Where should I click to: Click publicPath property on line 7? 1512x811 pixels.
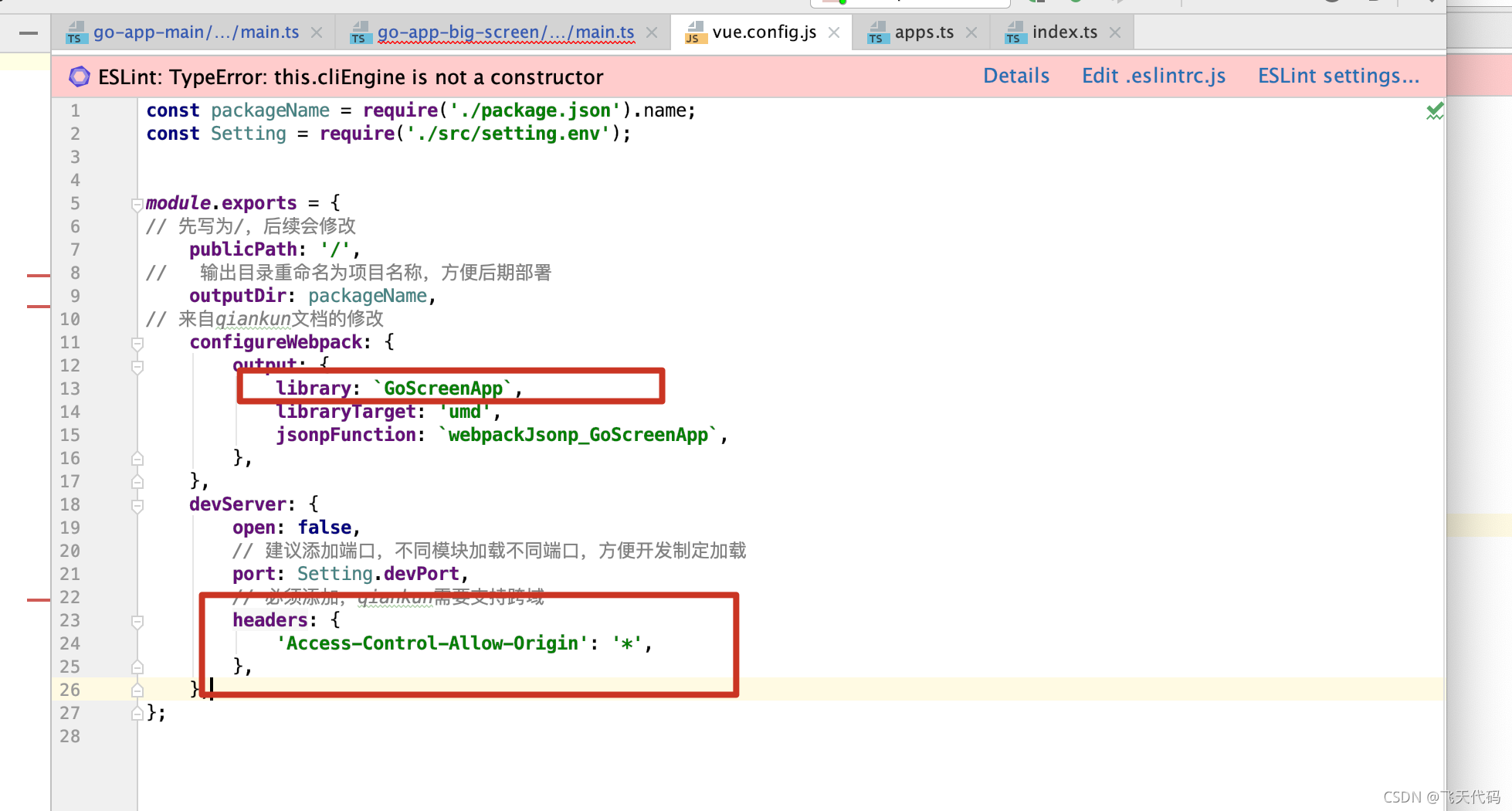coord(243,249)
